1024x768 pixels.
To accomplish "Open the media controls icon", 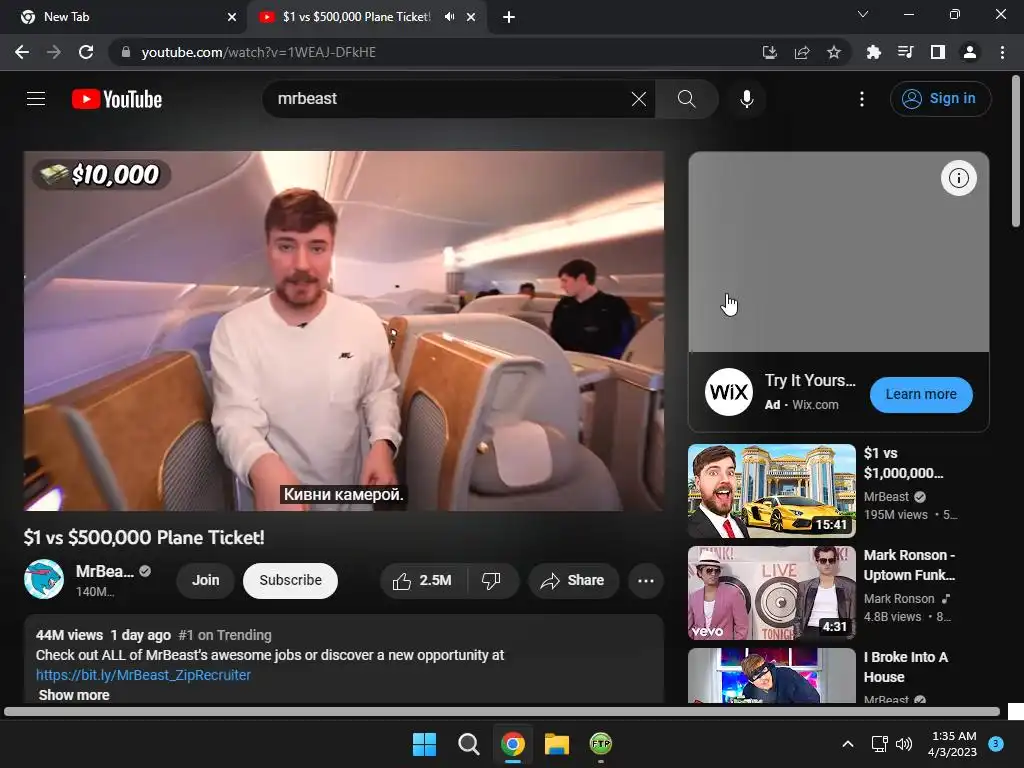I will pyautogui.click(x=906, y=52).
